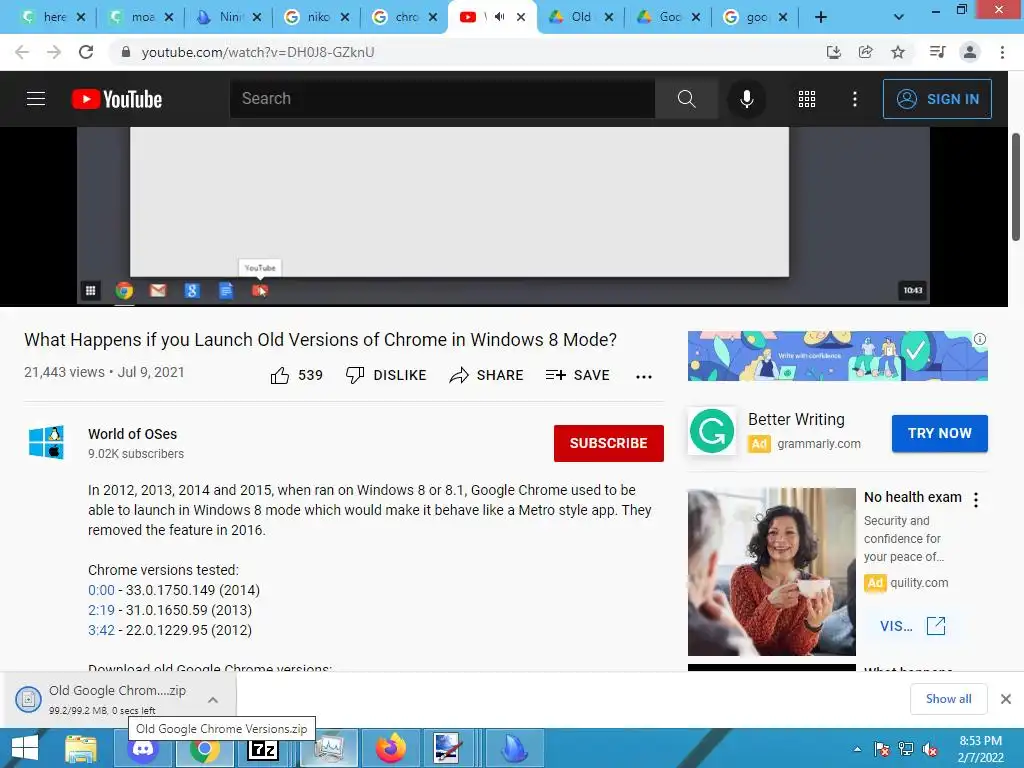Reload the page
The height and width of the screenshot is (768, 1024).
(86, 52)
